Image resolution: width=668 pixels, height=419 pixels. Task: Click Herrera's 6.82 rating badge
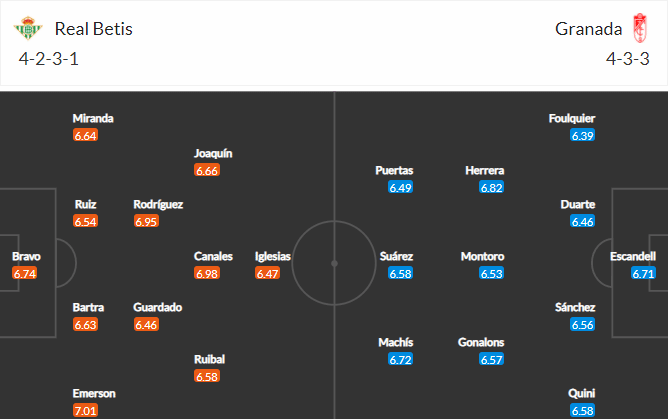(x=491, y=187)
